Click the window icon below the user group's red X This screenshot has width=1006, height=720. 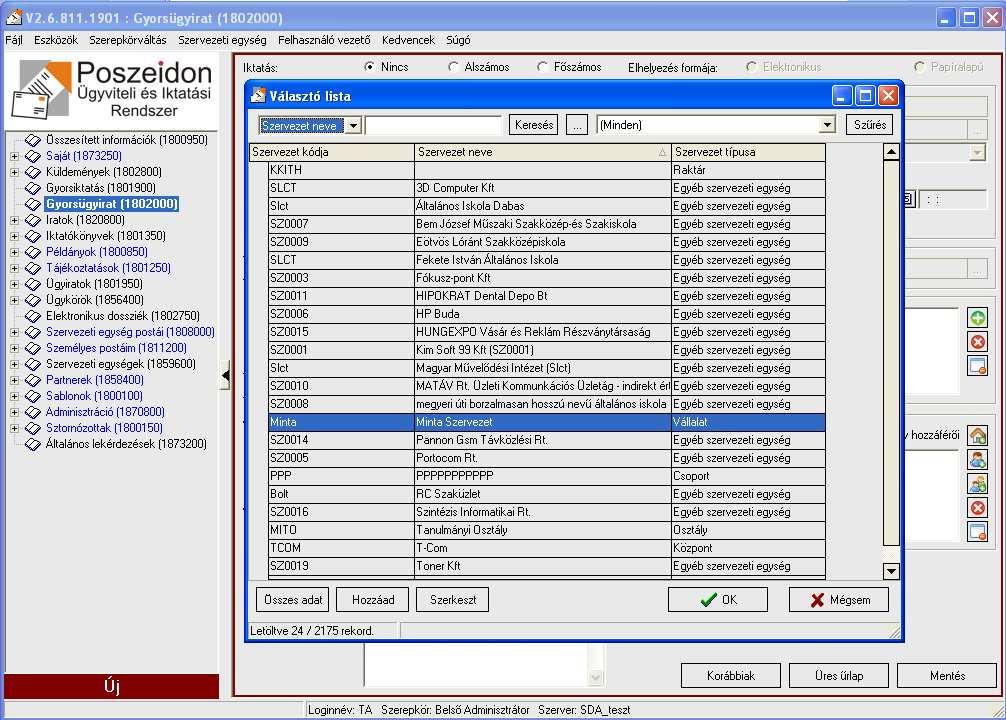point(977,532)
